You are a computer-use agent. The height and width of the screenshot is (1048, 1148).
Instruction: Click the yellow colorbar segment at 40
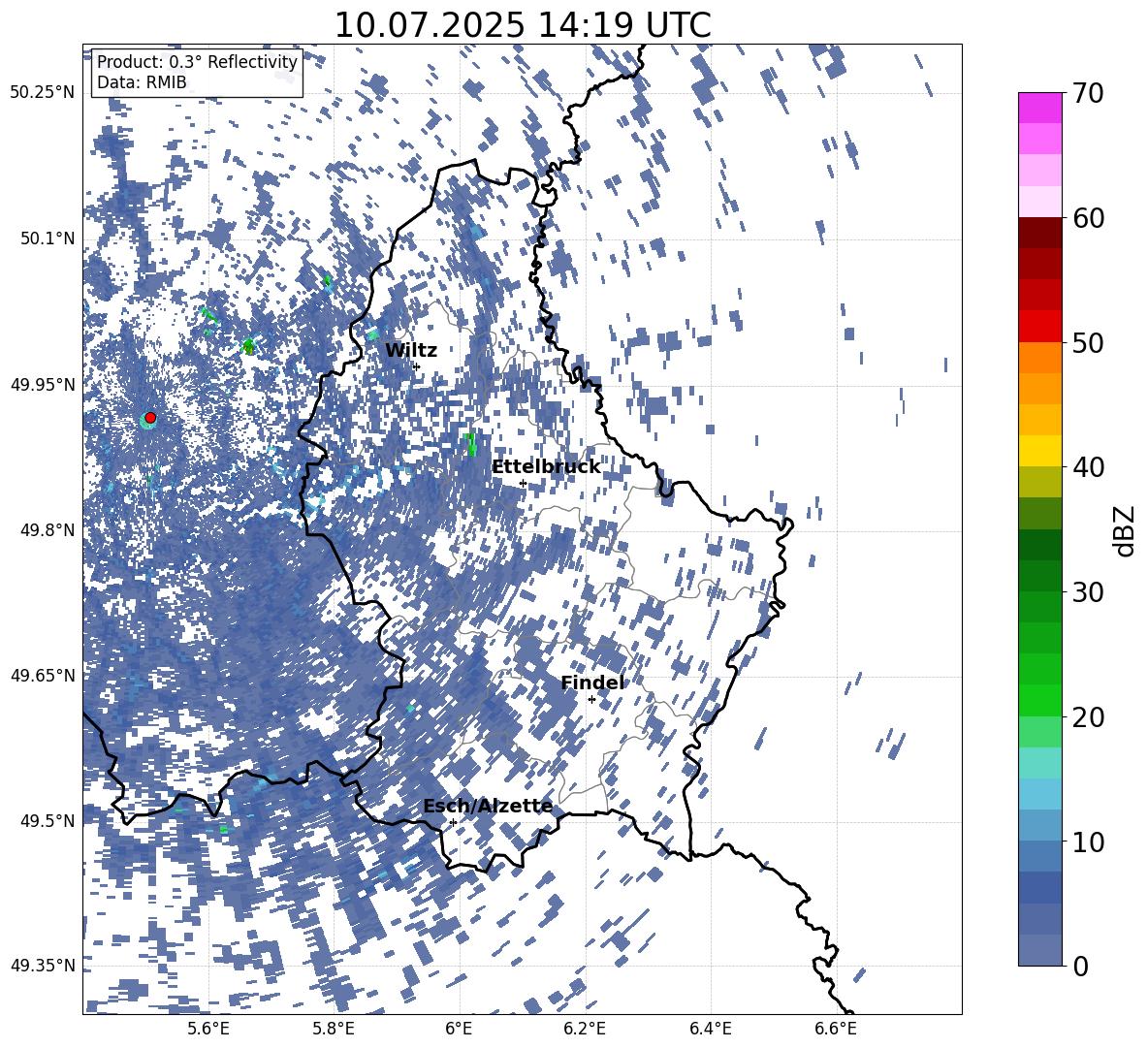click(x=1039, y=451)
